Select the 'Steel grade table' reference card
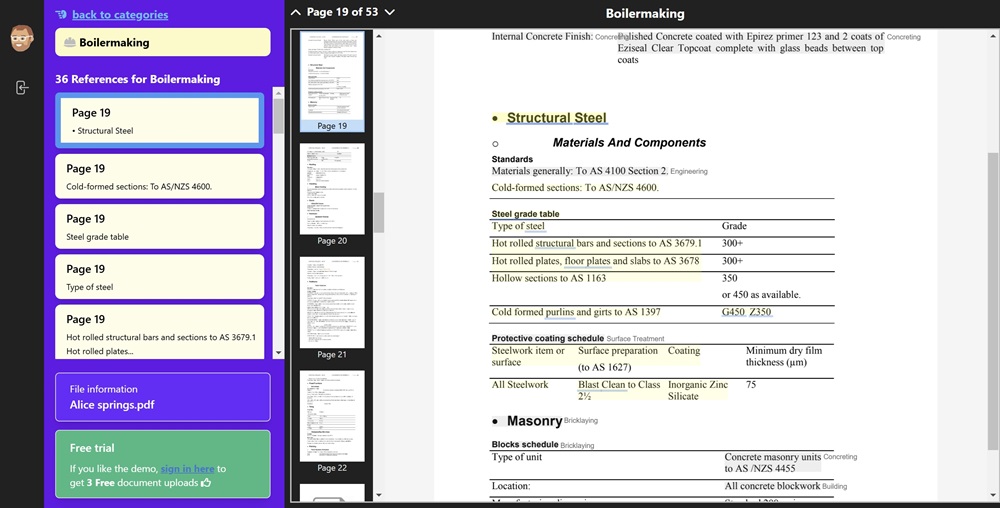1000x508 pixels. pos(160,227)
